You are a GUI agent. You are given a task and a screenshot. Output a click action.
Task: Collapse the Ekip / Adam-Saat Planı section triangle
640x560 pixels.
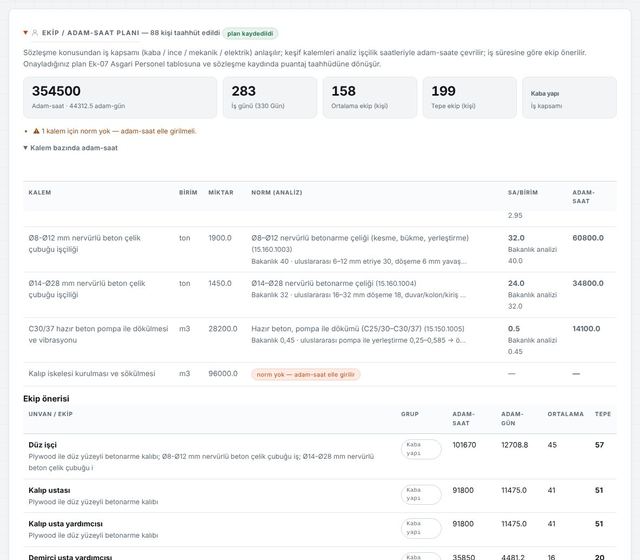pyautogui.click(x=26, y=33)
